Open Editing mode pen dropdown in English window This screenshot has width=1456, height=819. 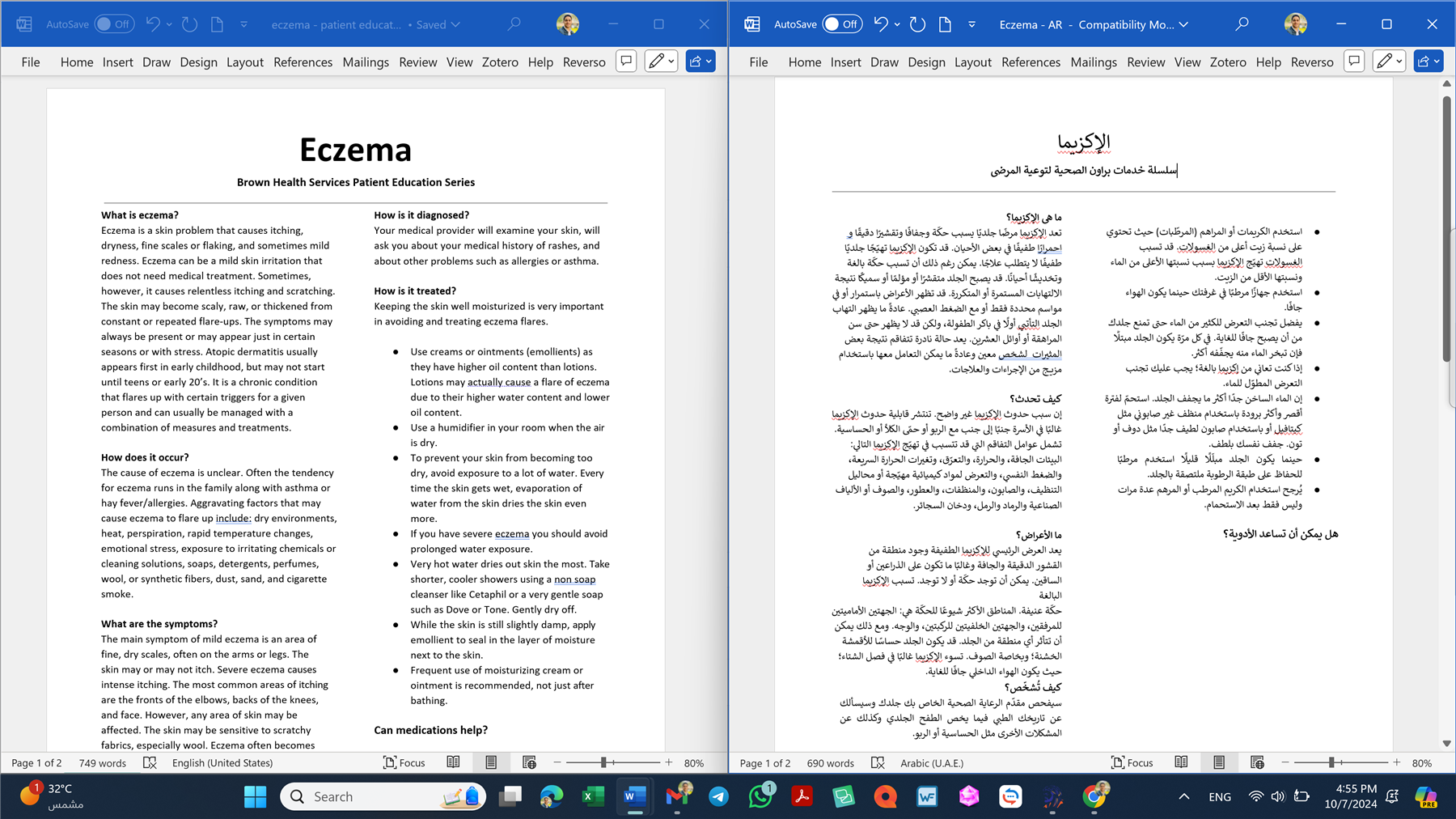[661, 61]
